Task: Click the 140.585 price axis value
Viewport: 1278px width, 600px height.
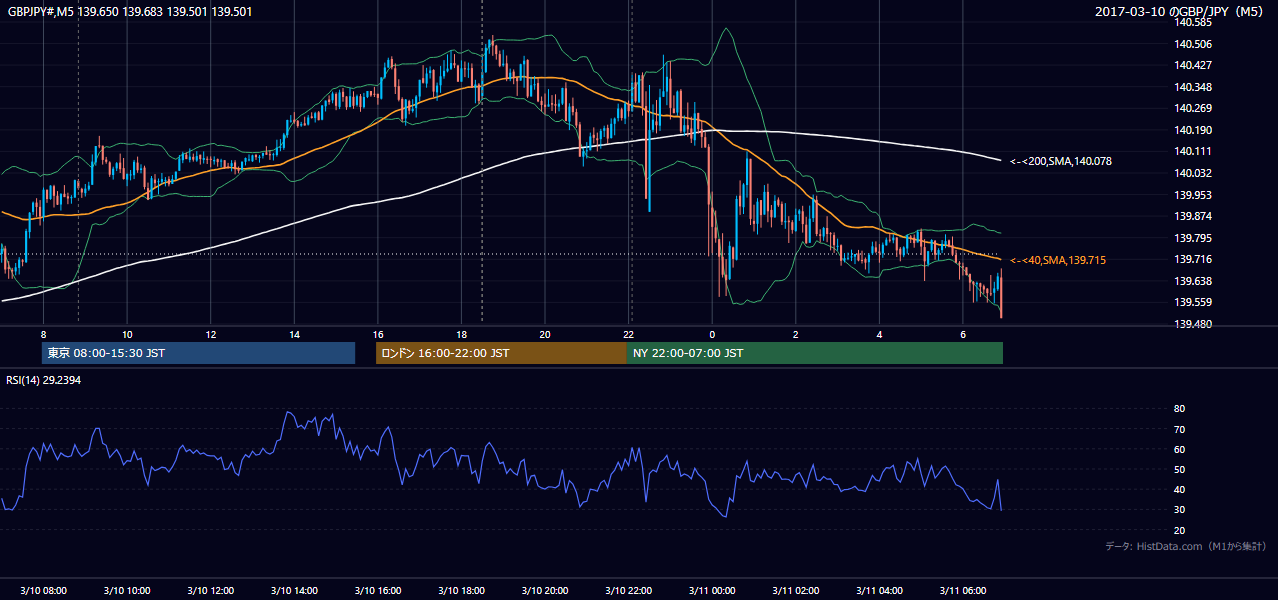Action: [1194, 22]
